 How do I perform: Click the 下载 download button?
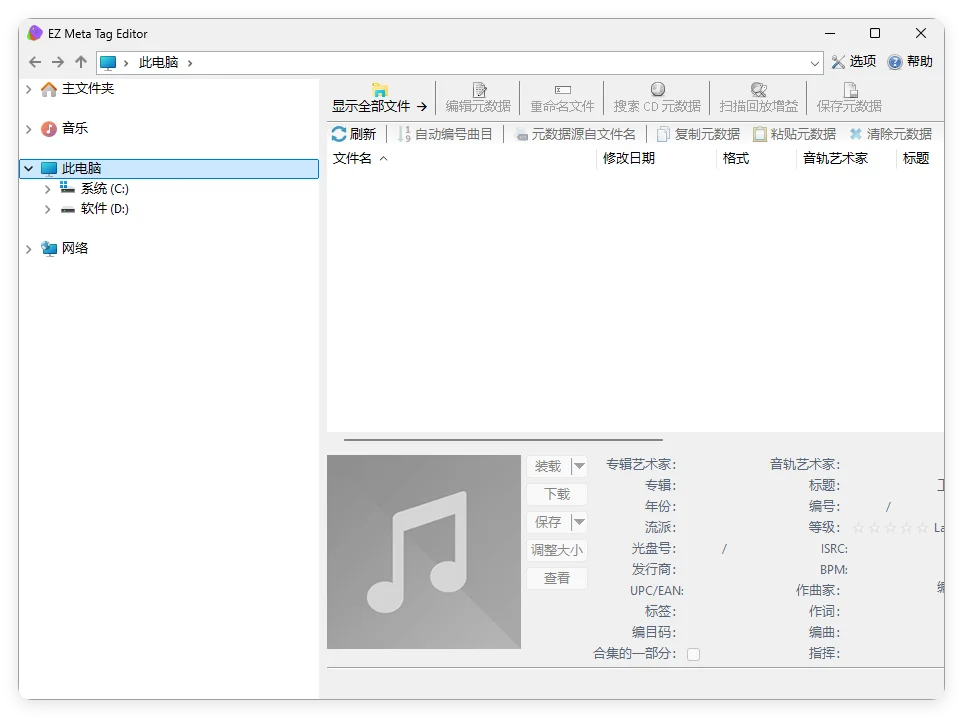(x=556, y=493)
